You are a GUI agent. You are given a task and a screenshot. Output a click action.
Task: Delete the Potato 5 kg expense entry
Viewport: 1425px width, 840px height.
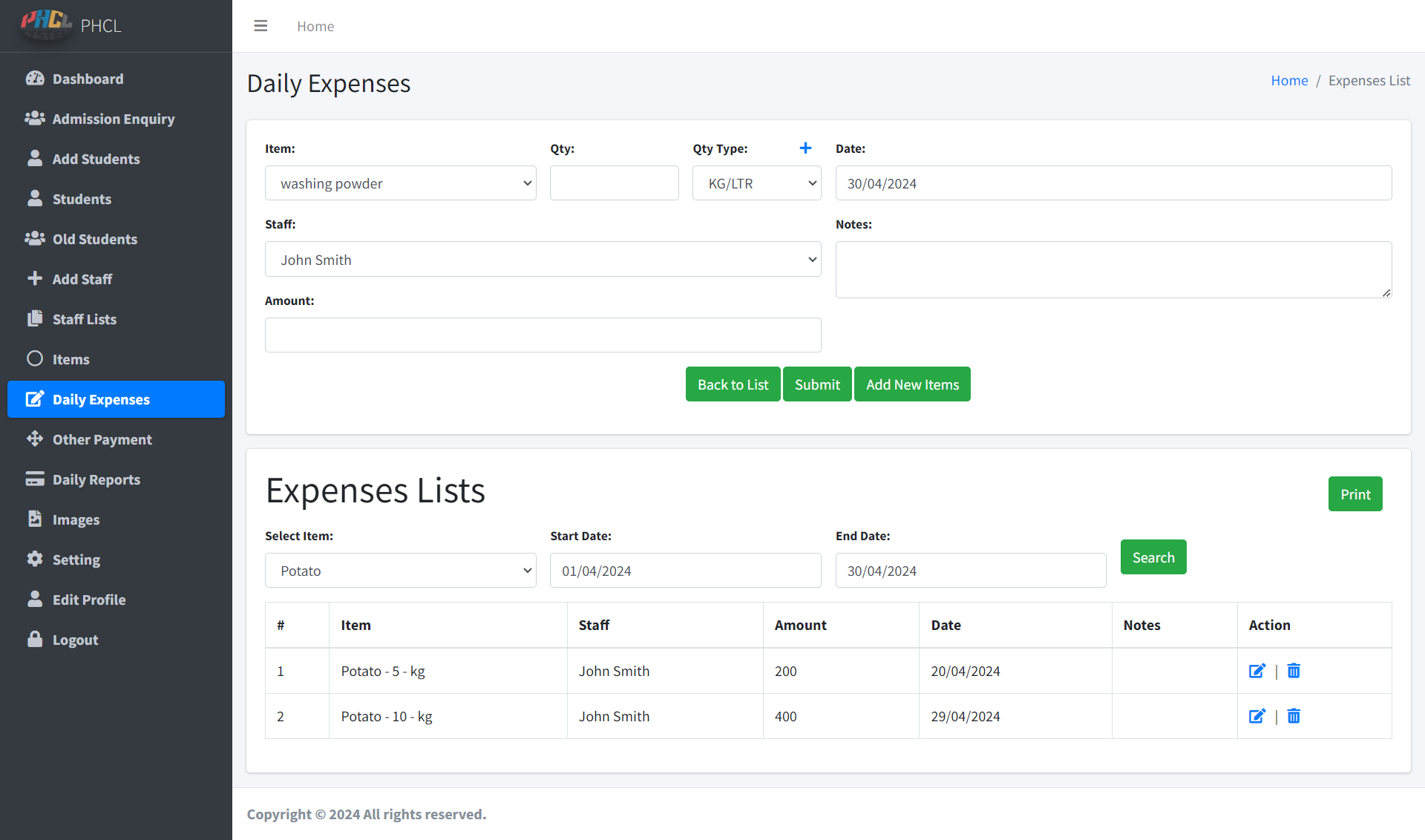pos(1294,671)
